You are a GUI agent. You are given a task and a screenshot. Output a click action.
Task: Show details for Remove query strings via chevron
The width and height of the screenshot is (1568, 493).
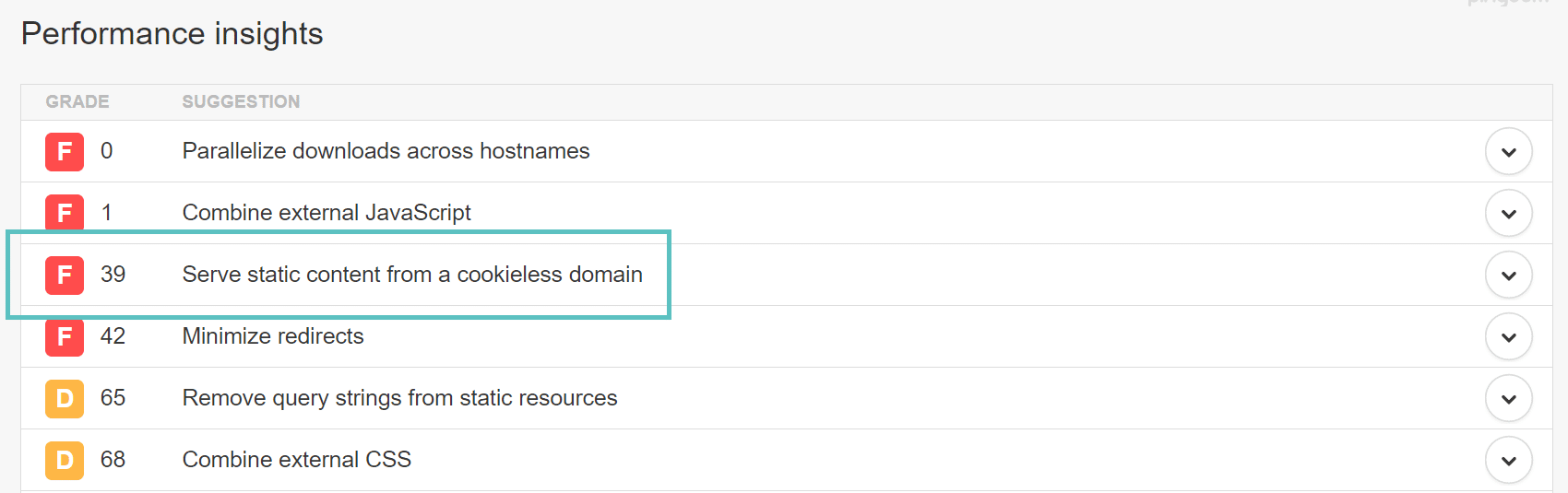click(1508, 398)
